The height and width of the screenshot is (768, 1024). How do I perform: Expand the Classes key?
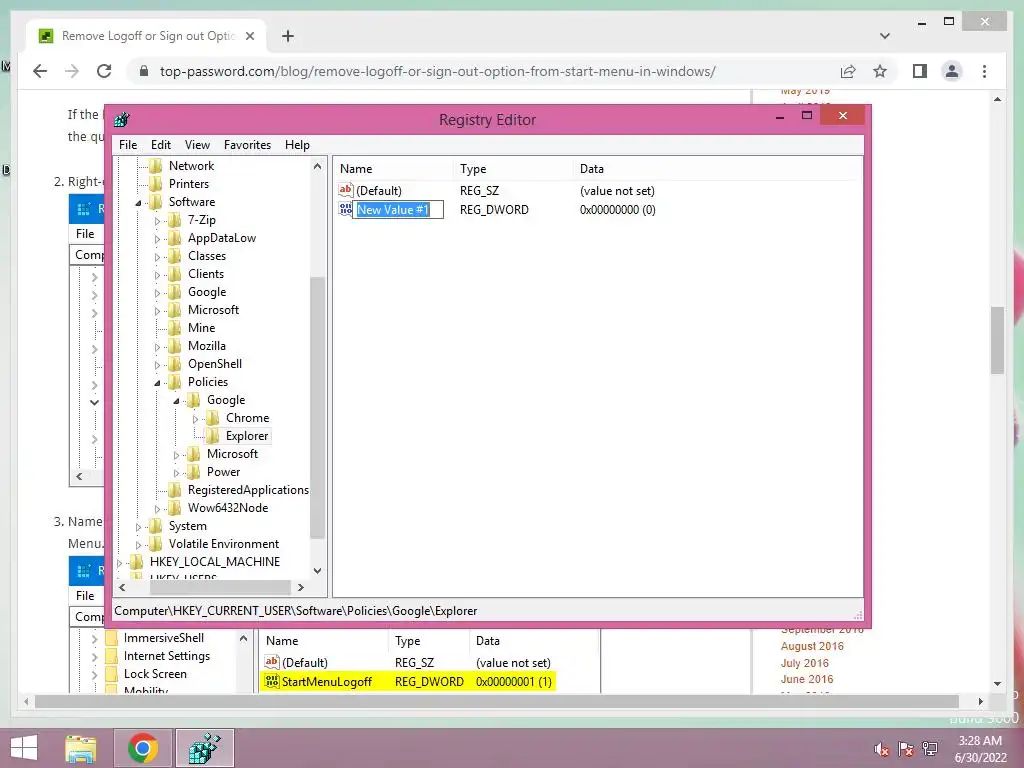(x=157, y=257)
